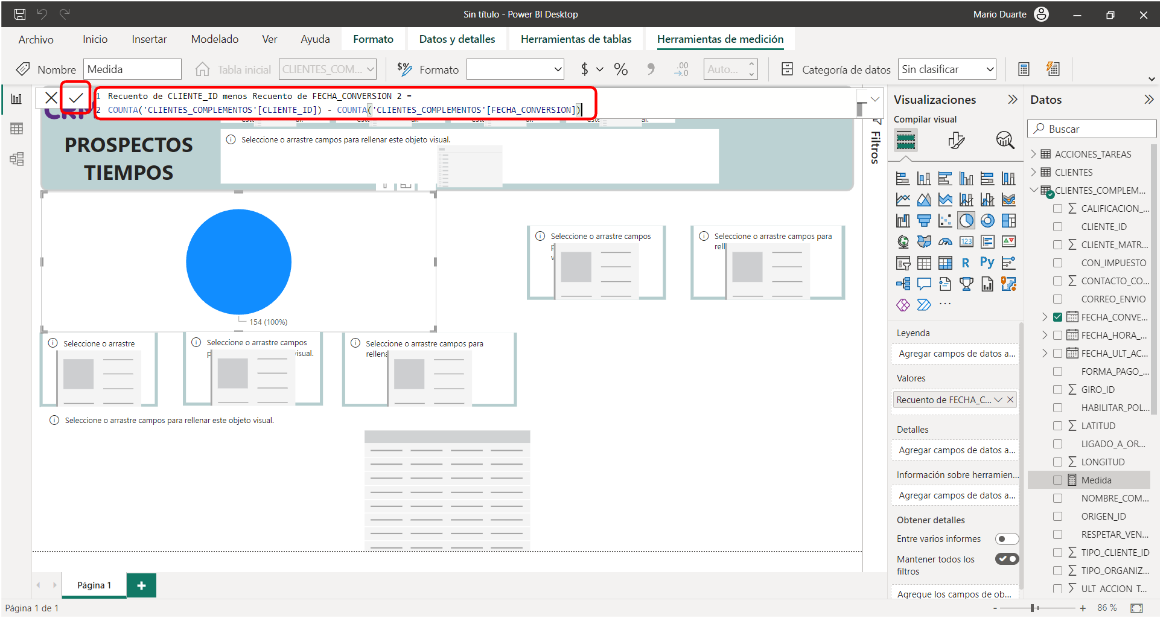Open the Archivo menu

point(36,39)
